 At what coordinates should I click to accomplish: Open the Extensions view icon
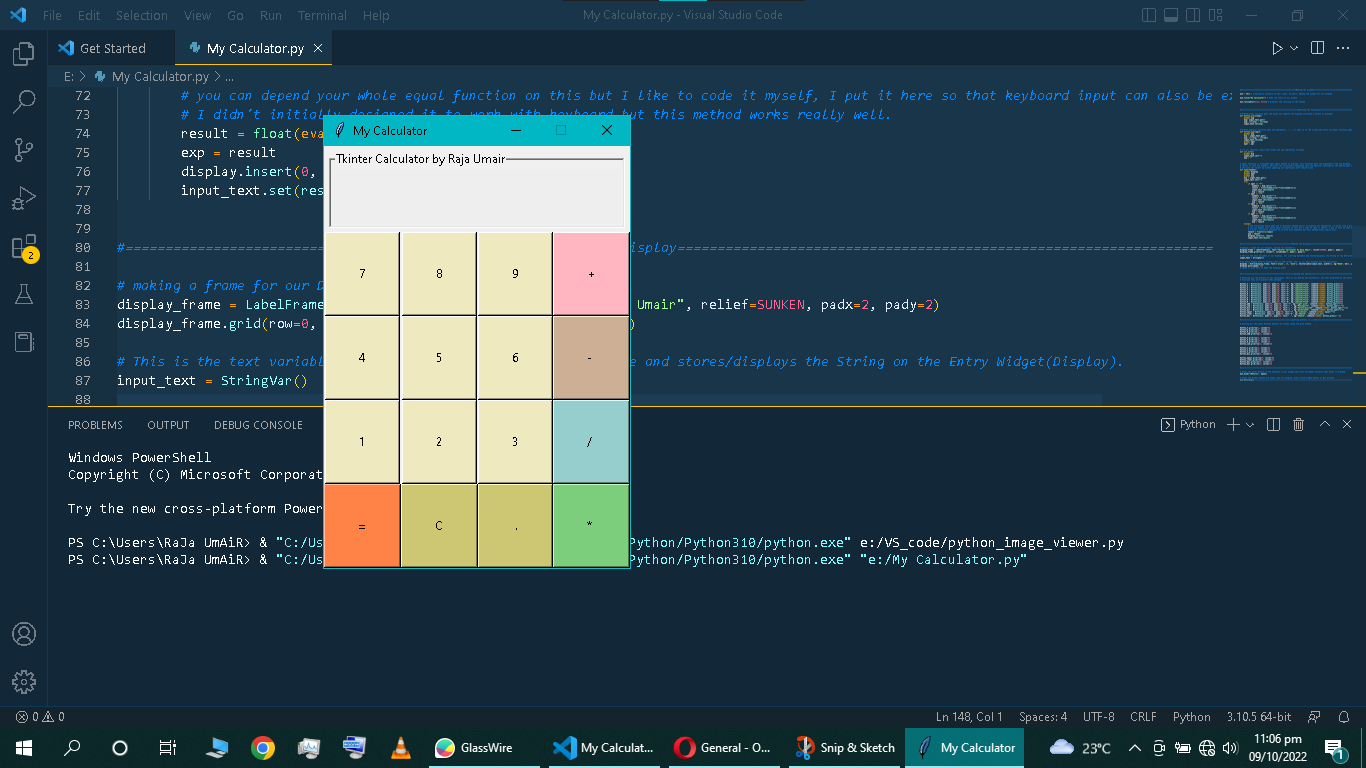[x=24, y=246]
